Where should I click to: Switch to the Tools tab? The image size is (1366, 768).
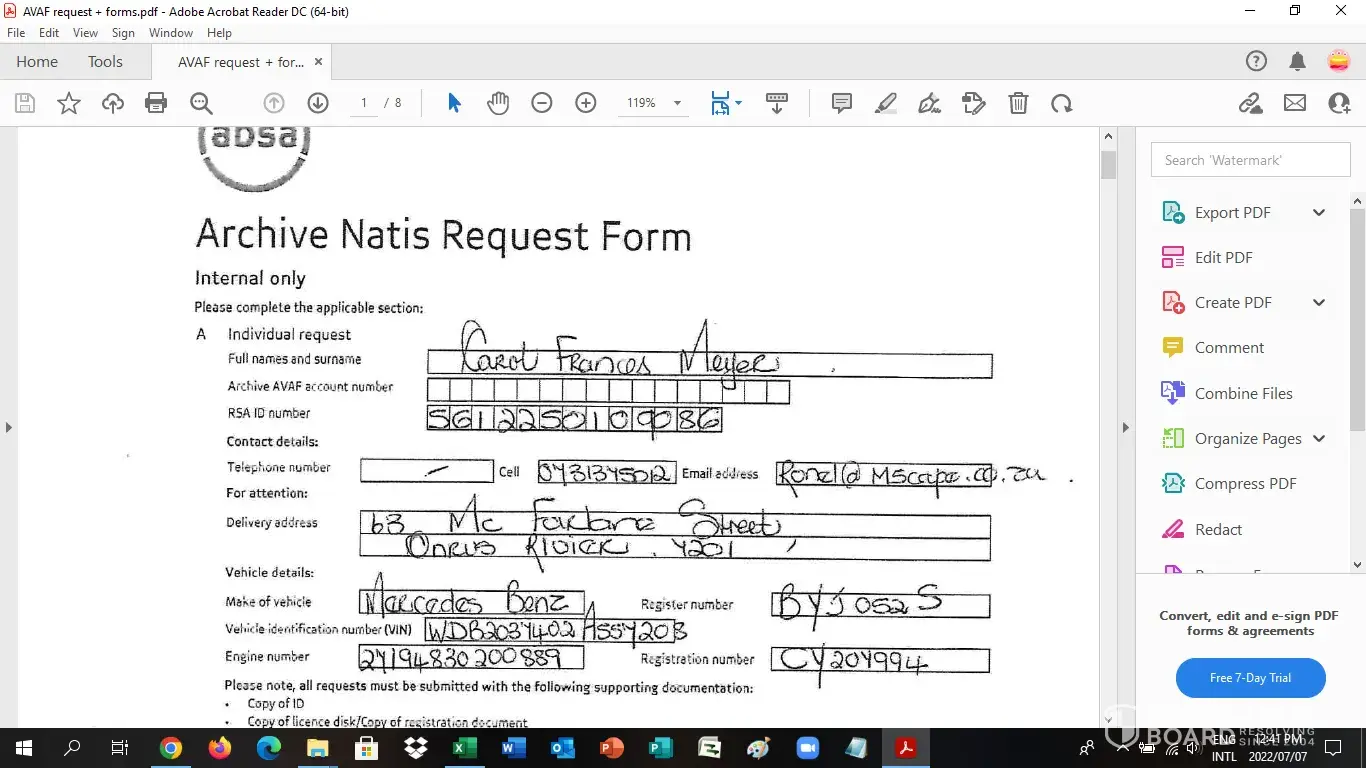coord(105,62)
